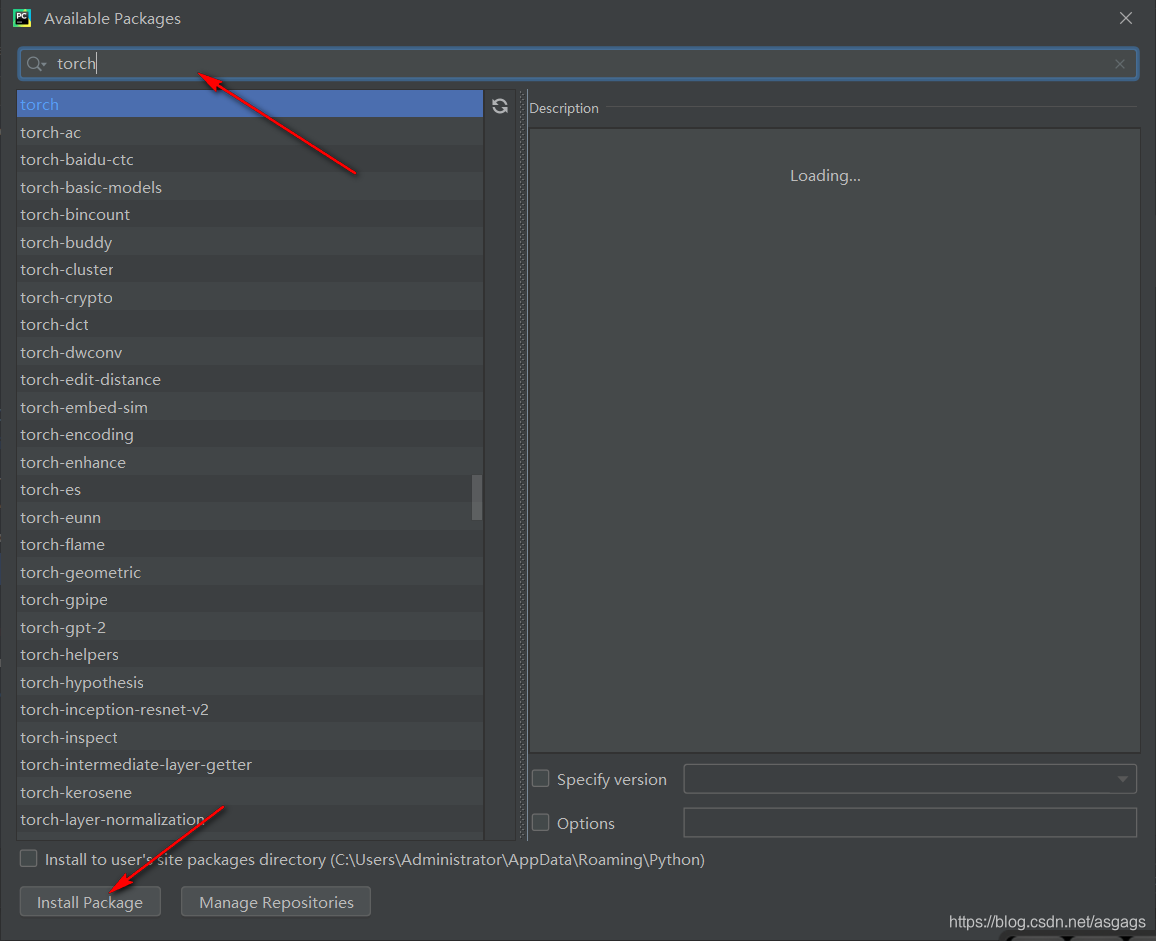Select the torch-enhance package

click(x=250, y=462)
